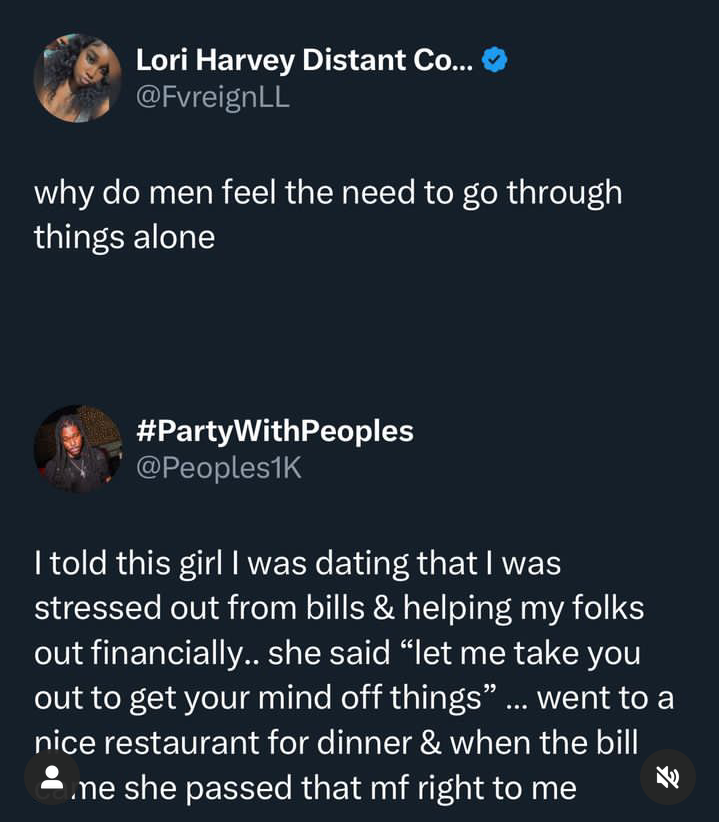Screen dimensions: 719x822
Task: Visit the @Peoples1K handle
Action: coord(217,469)
